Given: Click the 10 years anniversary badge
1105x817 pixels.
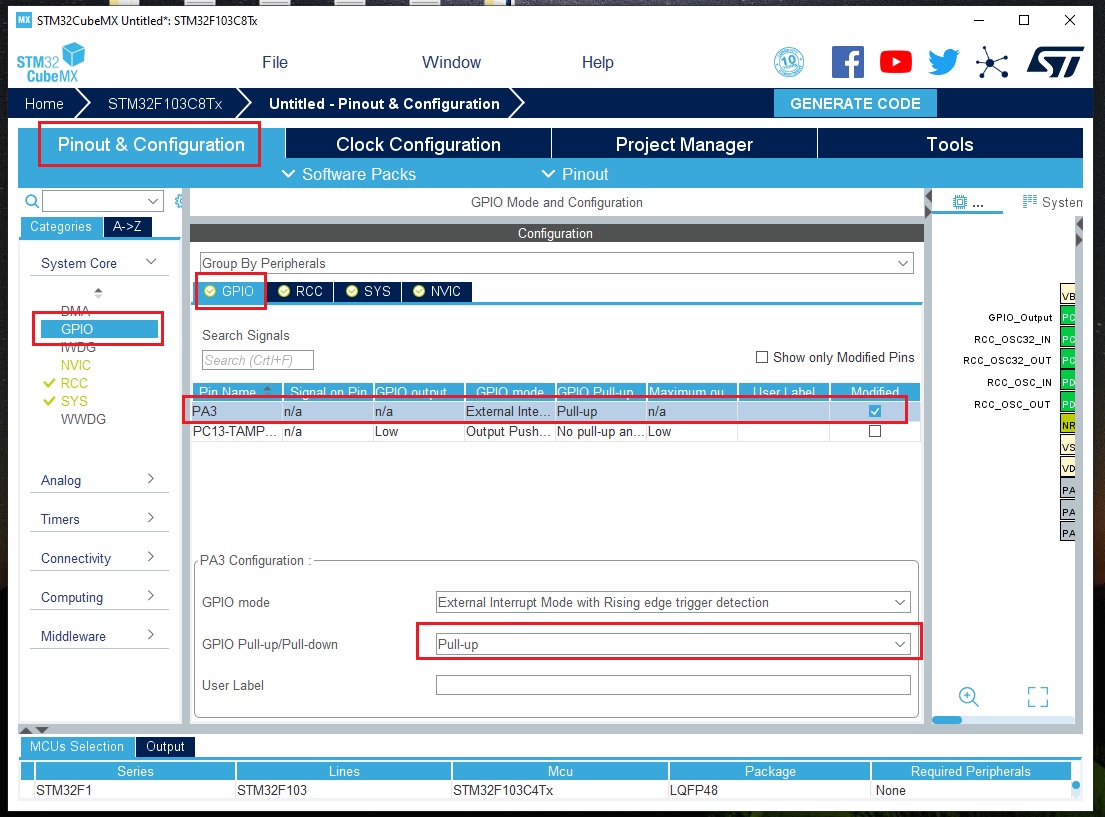Looking at the screenshot, I should (789, 62).
